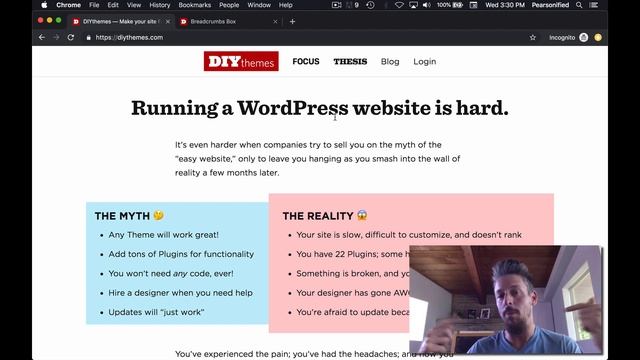Click the scream emoji beside THE REALITY
This screenshot has width=640, height=360.
coord(362,215)
